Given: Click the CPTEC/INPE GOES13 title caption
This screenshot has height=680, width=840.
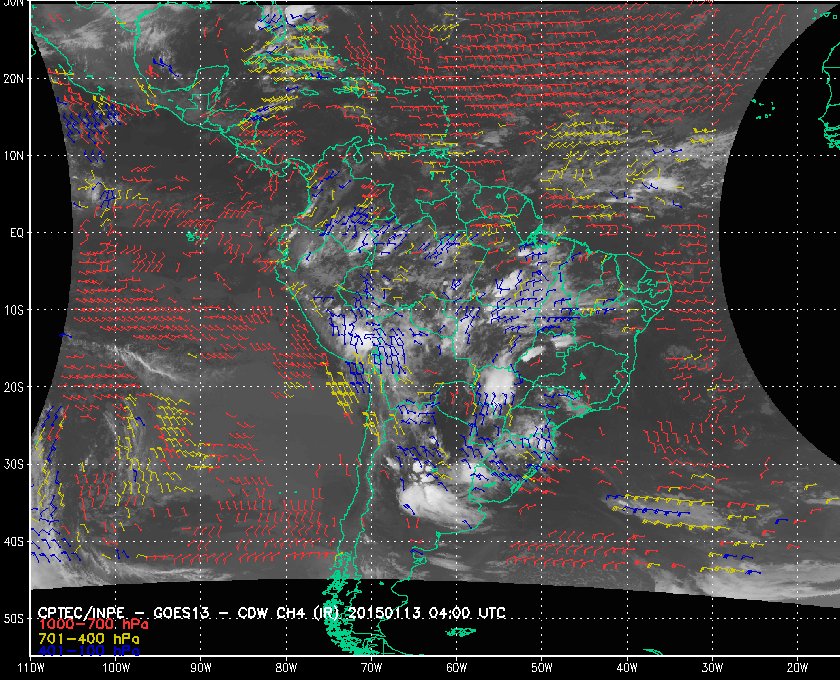Looking at the screenshot, I should coord(272,612).
